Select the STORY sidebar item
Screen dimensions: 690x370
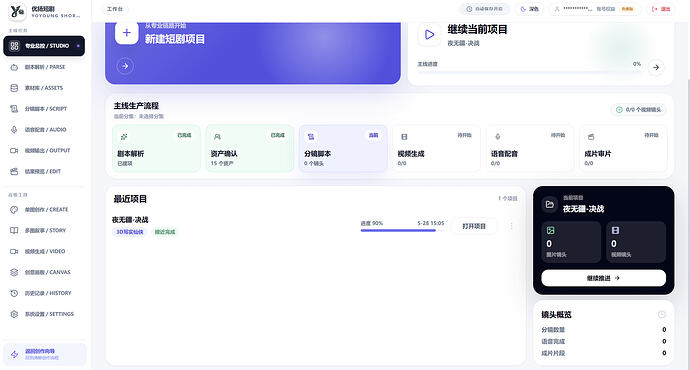click(x=44, y=231)
